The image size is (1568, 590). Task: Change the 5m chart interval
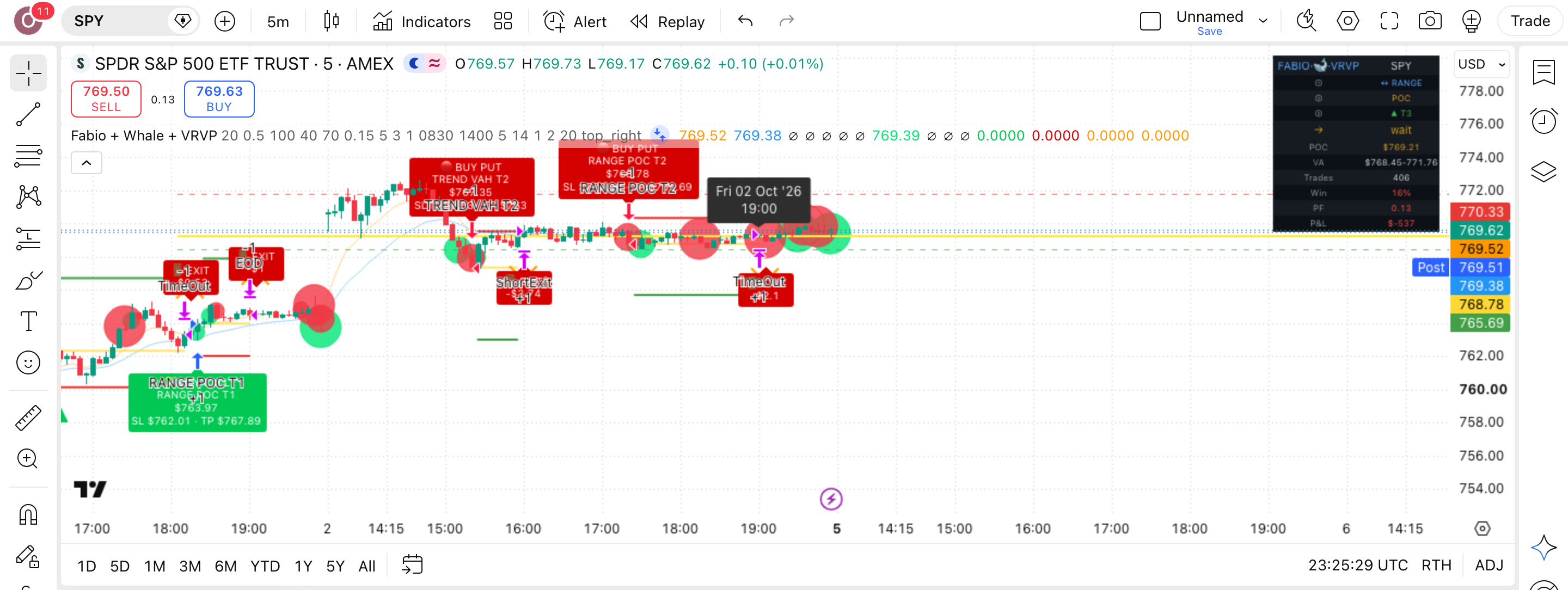point(278,21)
